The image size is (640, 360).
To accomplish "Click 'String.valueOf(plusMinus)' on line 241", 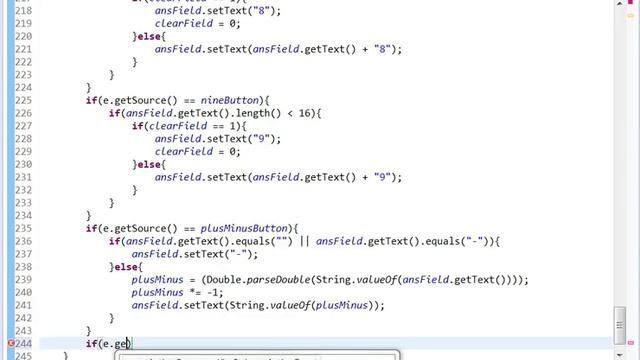I will coord(301,306).
